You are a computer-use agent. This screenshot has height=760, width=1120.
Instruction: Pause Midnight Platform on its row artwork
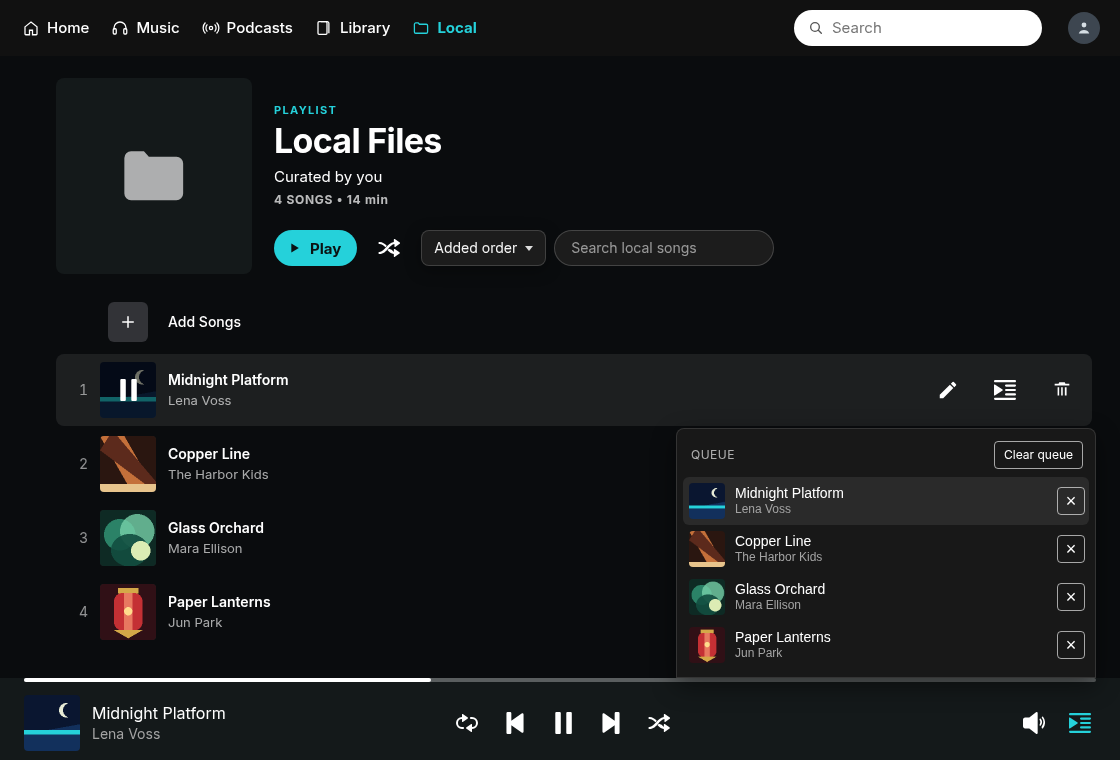[x=128, y=390]
